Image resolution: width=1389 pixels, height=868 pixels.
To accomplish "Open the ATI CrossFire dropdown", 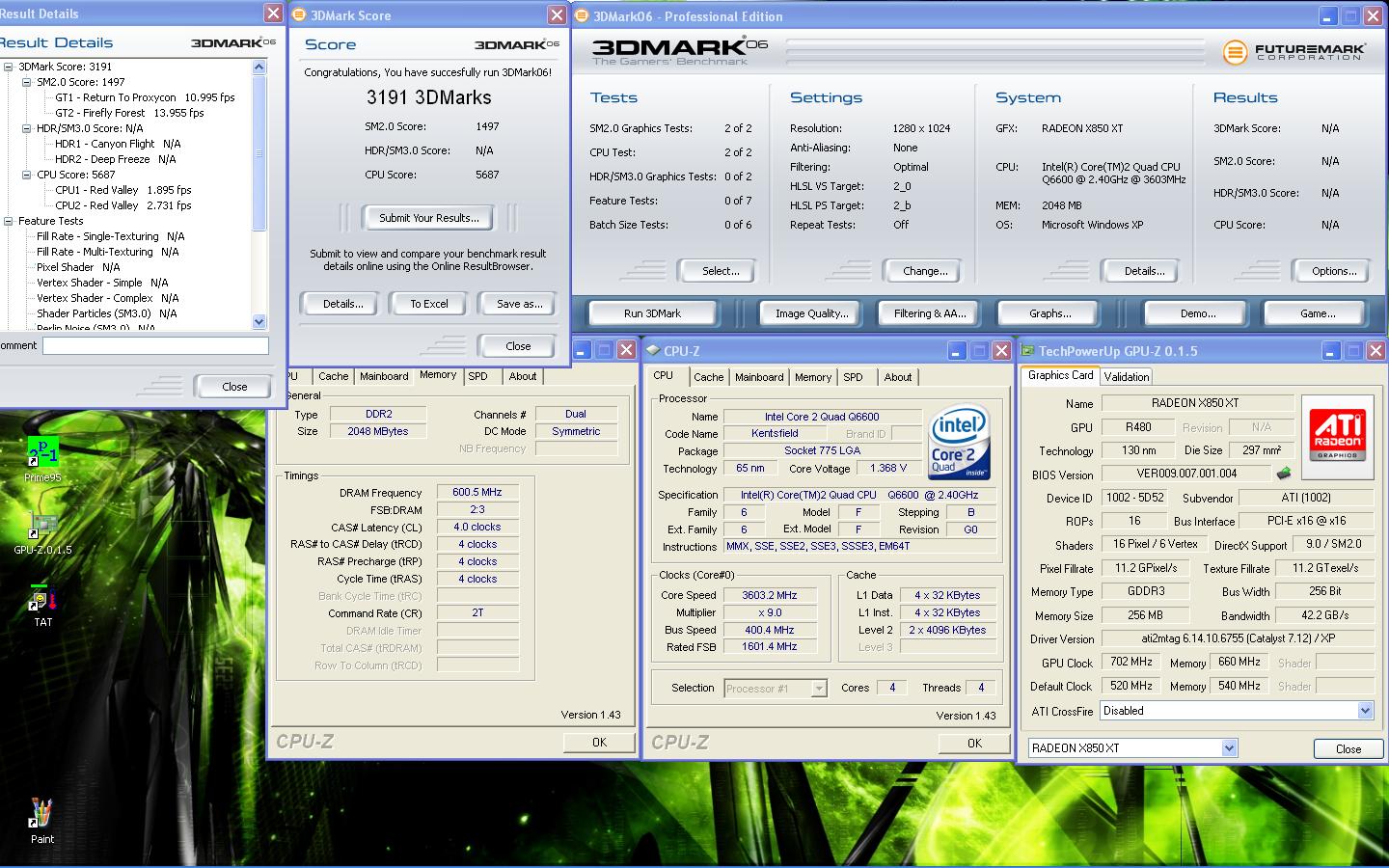I will click(x=1365, y=711).
